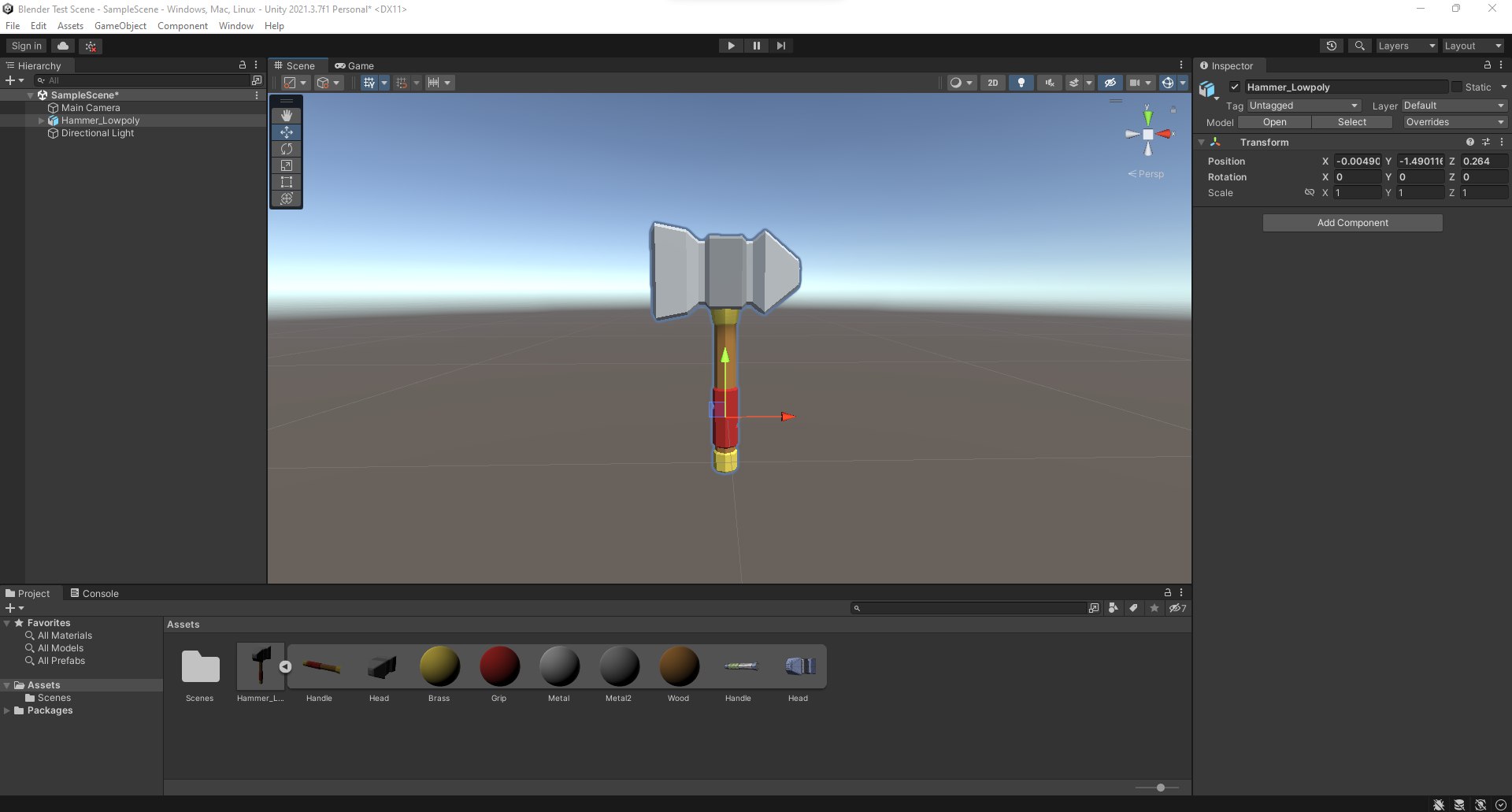Toggle Hammer_Lowpoly active checkbox
Image resolution: width=1512 pixels, height=812 pixels.
tap(1235, 87)
